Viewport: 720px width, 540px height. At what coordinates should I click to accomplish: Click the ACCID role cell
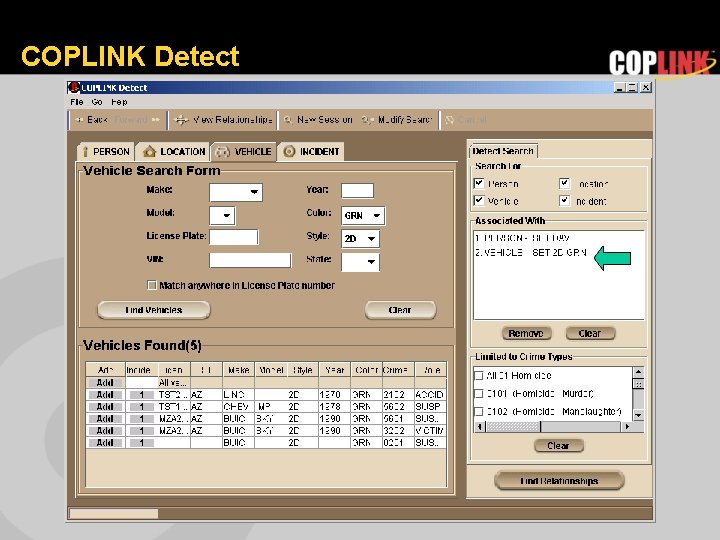tap(430, 394)
